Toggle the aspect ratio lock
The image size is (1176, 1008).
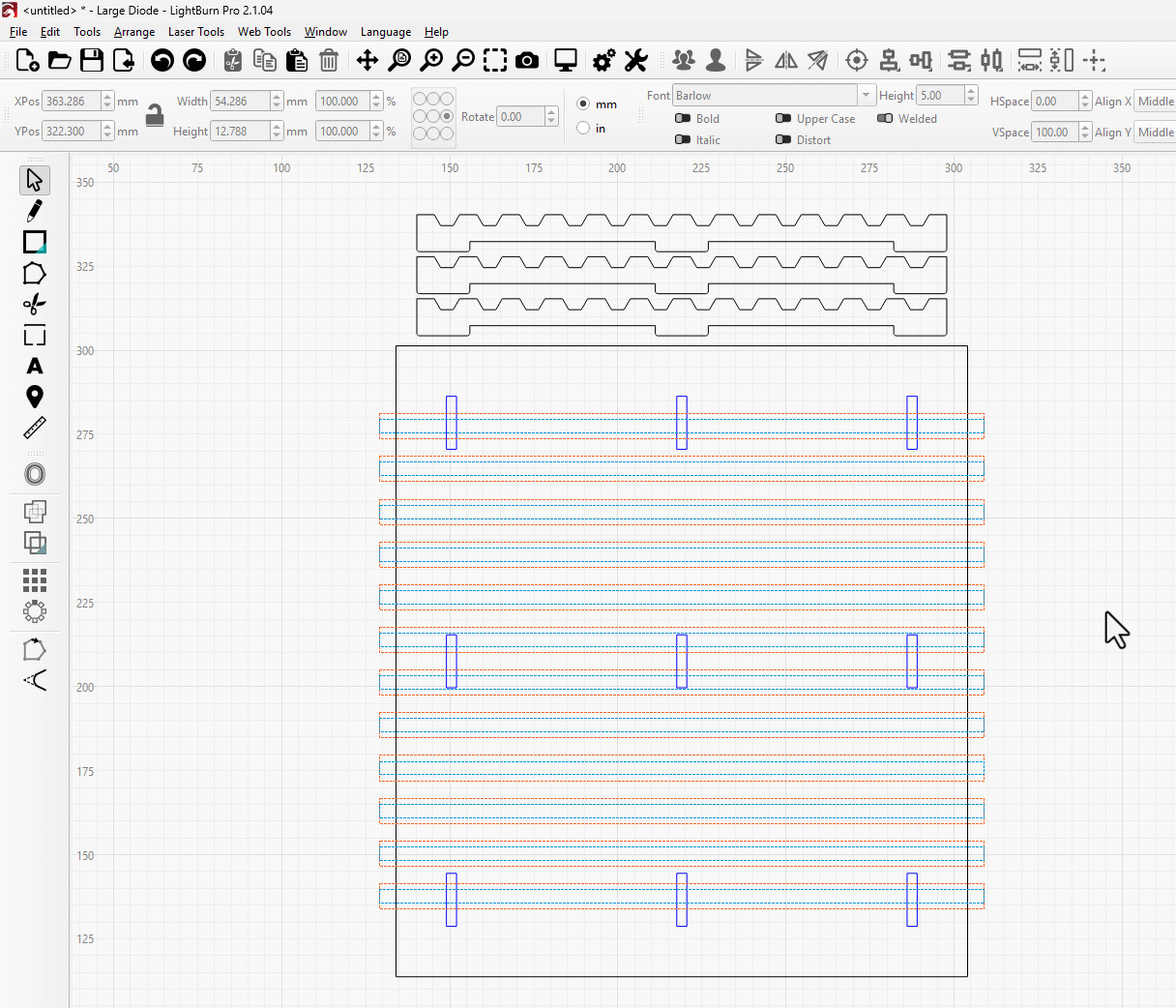pos(155,116)
